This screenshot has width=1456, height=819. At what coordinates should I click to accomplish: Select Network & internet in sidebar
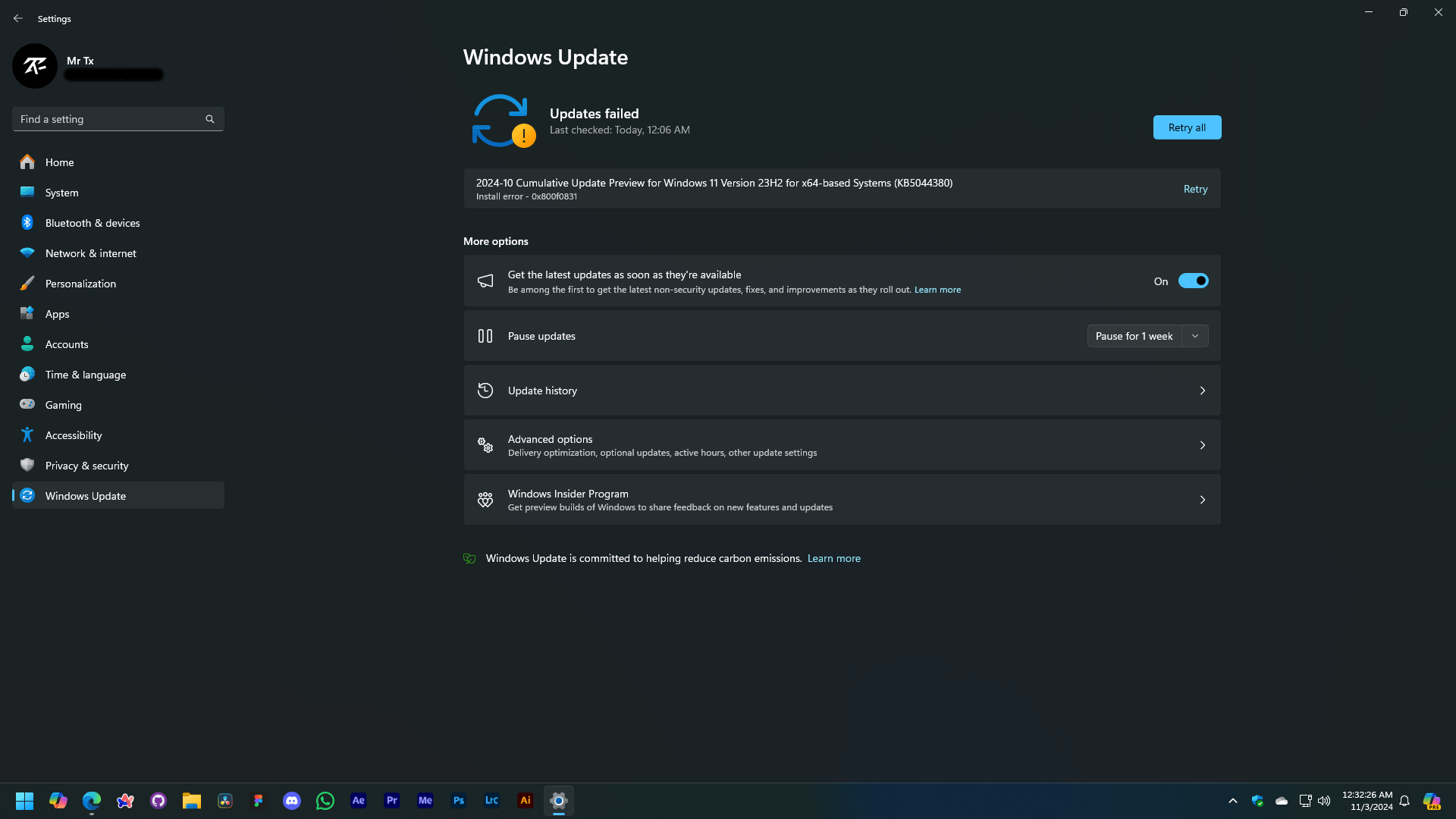pyautogui.click(x=90, y=253)
